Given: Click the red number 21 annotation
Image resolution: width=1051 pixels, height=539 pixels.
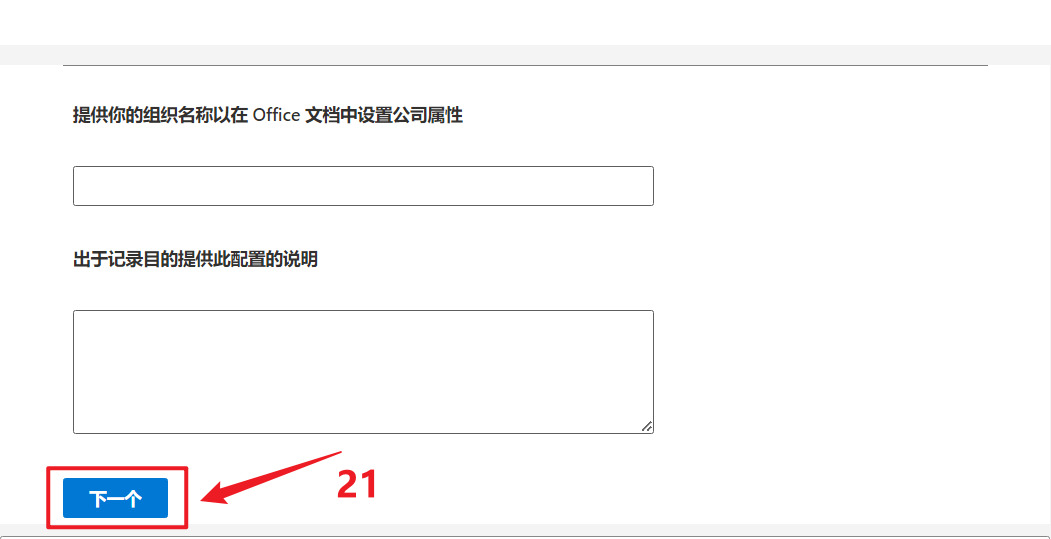Looking at the screenshot, I should pos(358,484).
